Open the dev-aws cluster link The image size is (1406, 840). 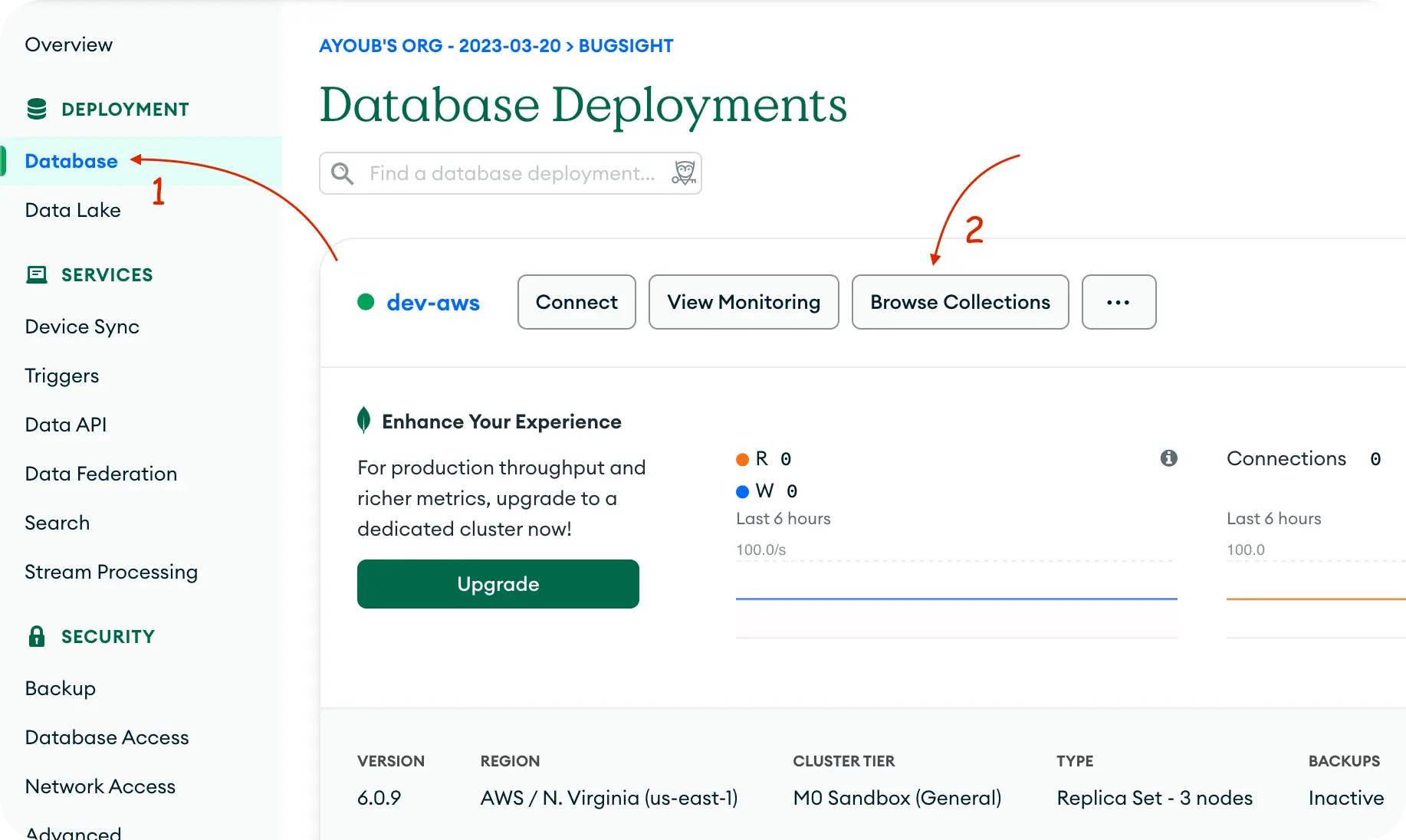pos(433,303)
